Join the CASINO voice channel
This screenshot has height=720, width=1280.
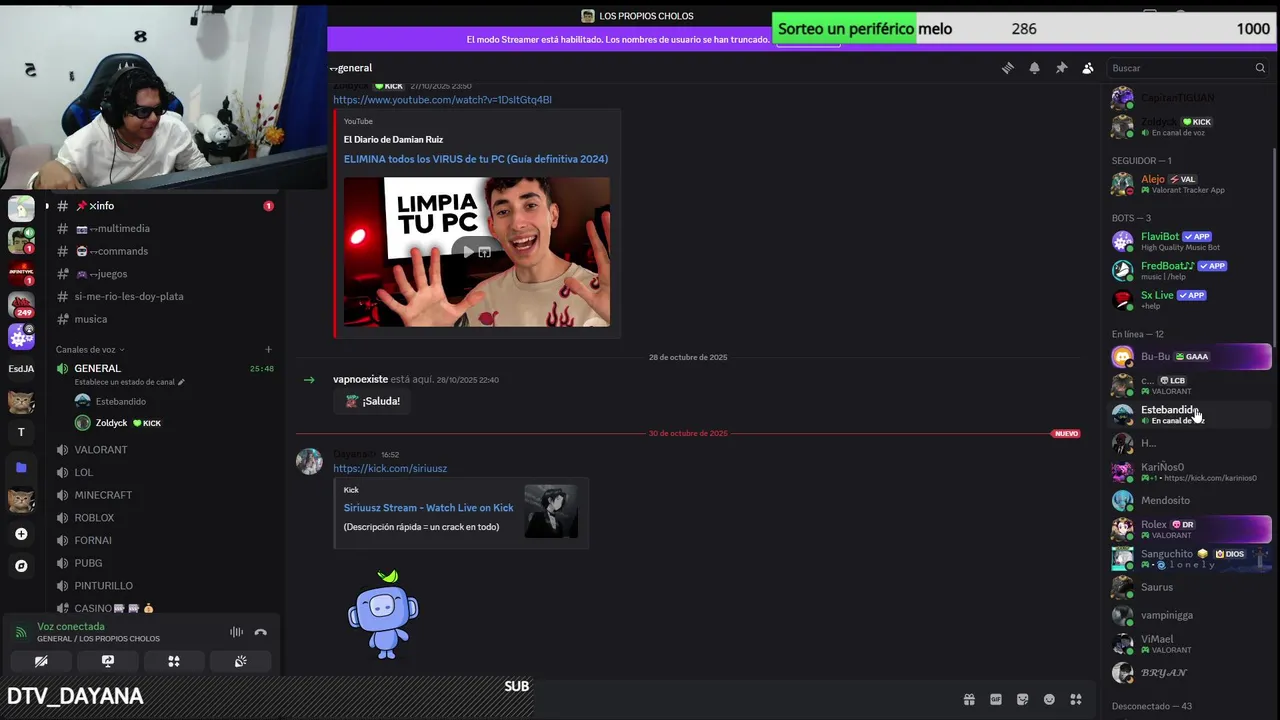[x=165, y=608]
